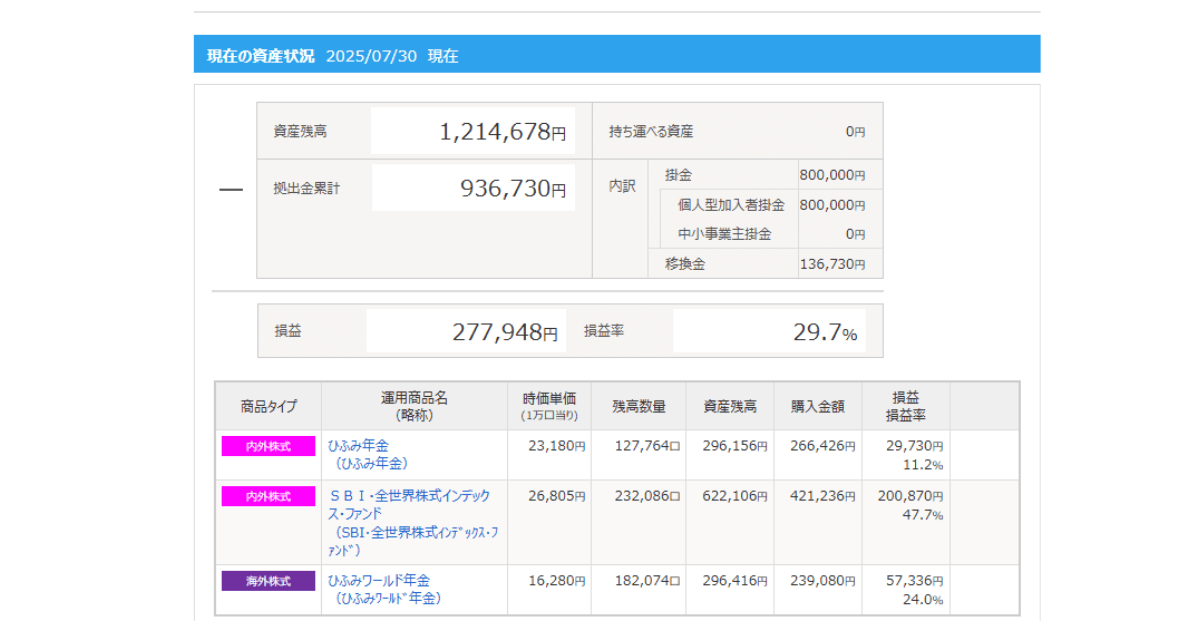The width and height of the screenshot is (1200, 630).
Task: Click the 残高数量 column header
Action: tap(639, 406)
